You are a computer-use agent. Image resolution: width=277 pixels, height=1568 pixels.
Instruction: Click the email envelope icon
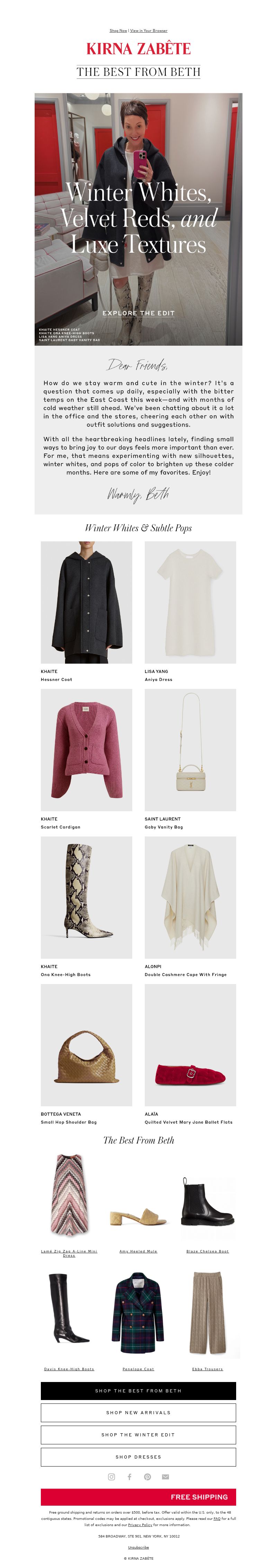pos(165,1477)
